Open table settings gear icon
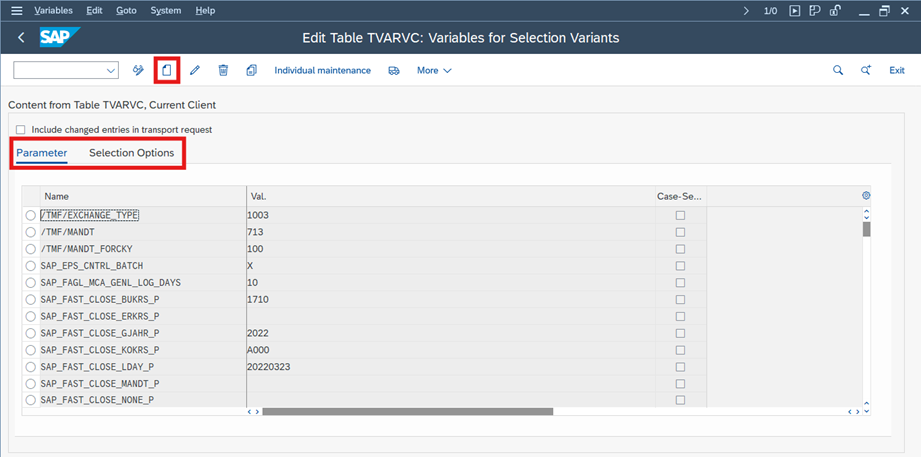 click(x=866, y=196)
